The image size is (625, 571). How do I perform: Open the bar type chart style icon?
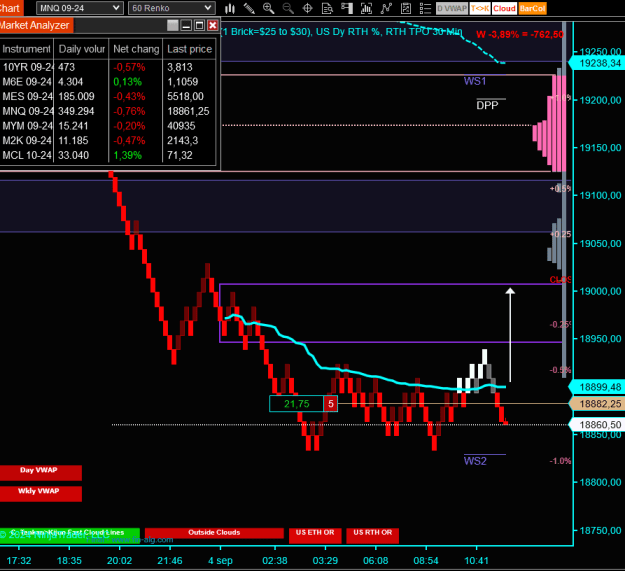pos(230,8)
